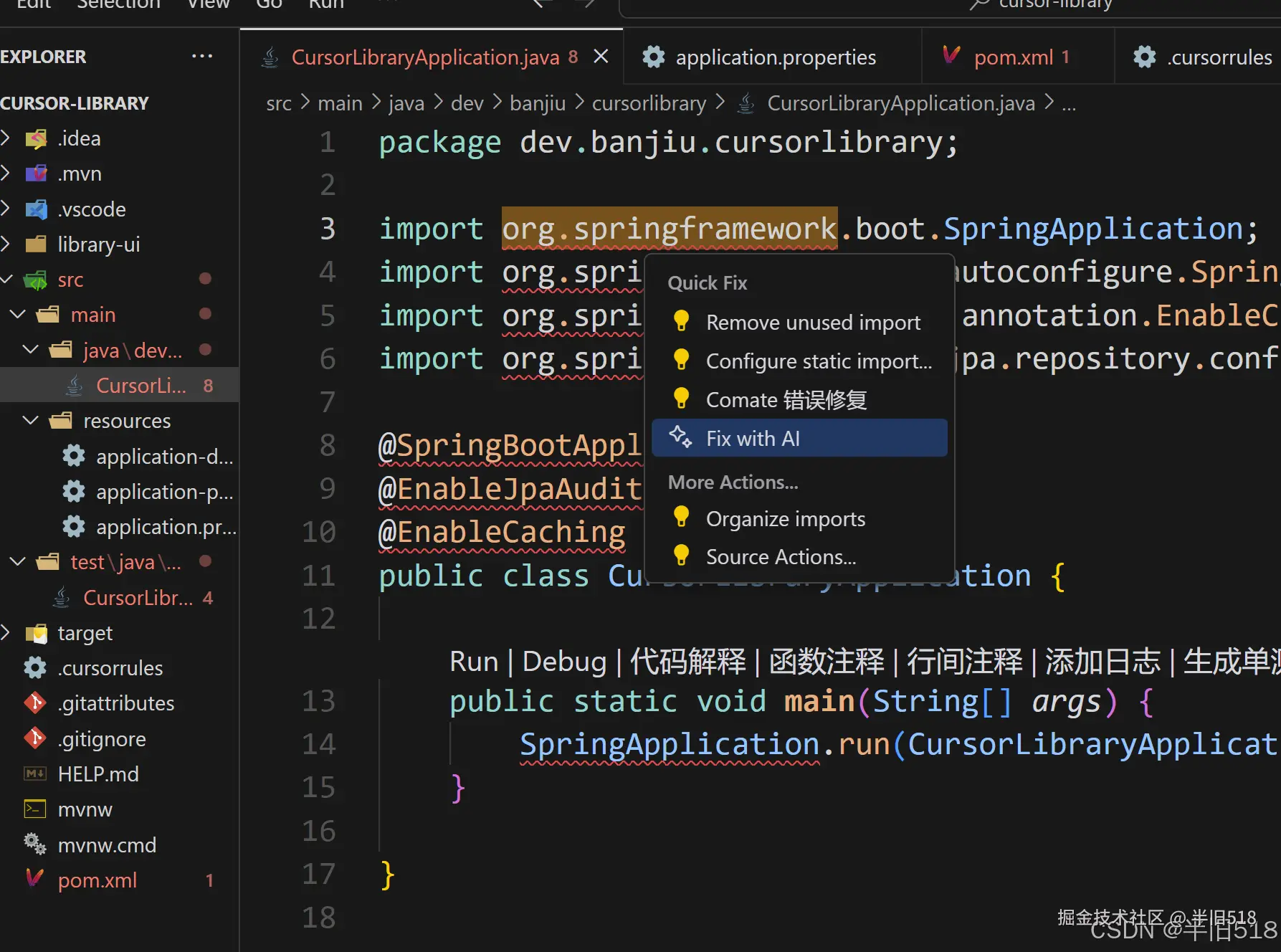Collapse the java\dev... folder
Screen dimensions: 1281x952
click(x=31, y=349)
